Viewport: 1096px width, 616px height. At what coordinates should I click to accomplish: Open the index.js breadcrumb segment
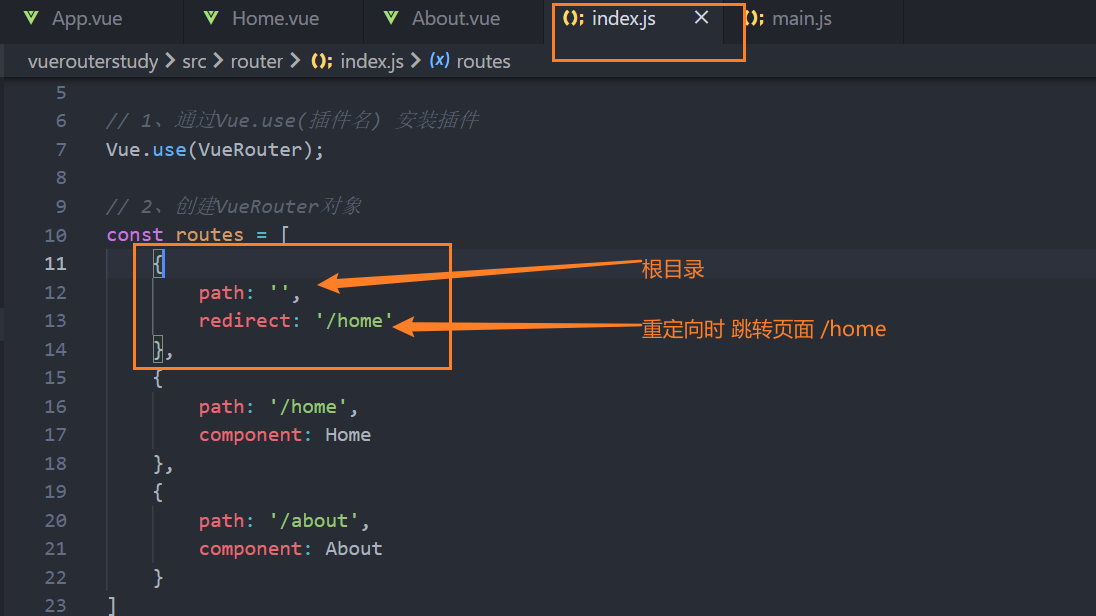372,62
